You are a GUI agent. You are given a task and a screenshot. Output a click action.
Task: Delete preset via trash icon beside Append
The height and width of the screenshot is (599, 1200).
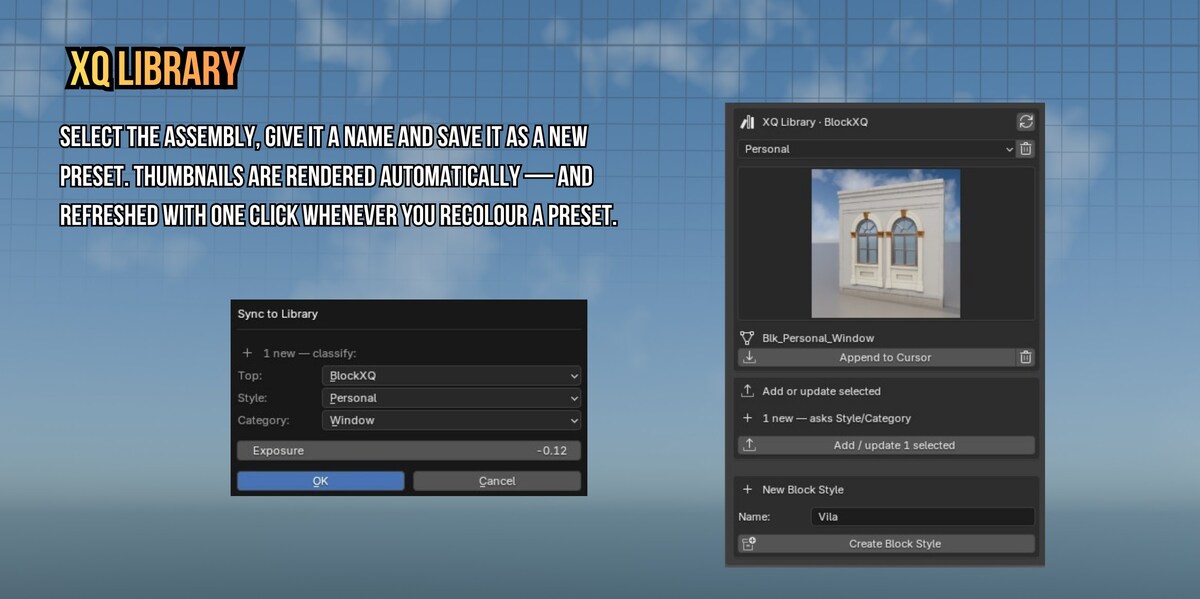pos(1025,357)
